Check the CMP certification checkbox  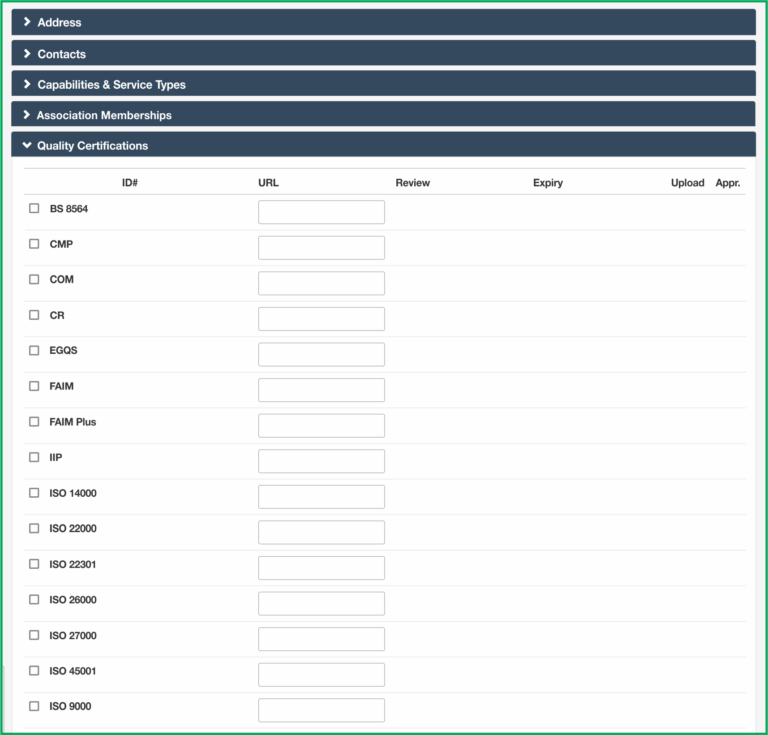[34, 243]
